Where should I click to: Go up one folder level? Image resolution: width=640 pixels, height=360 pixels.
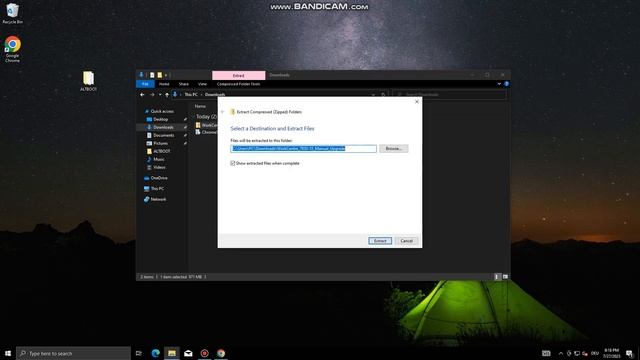167,95
